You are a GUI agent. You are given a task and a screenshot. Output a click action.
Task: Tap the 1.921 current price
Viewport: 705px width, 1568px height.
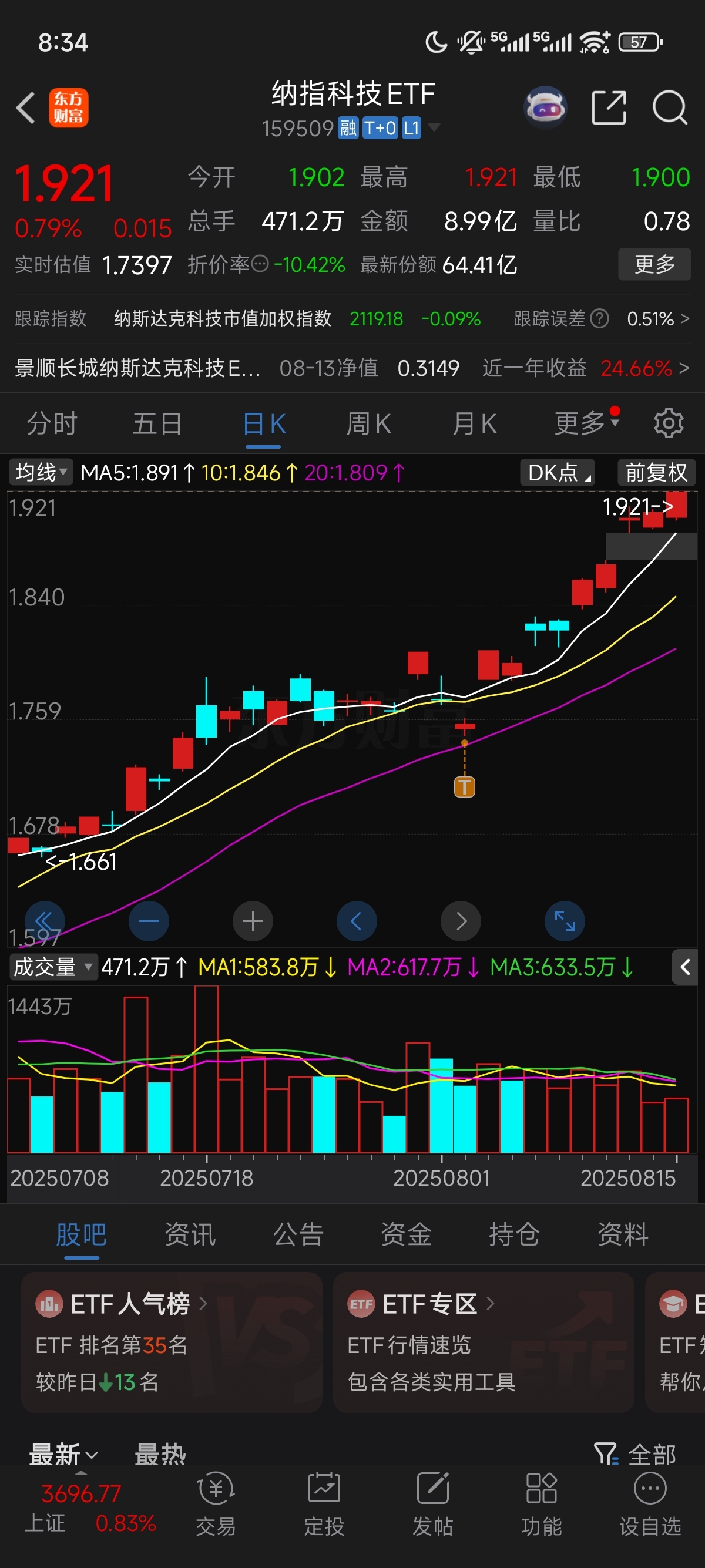point(65,183)
